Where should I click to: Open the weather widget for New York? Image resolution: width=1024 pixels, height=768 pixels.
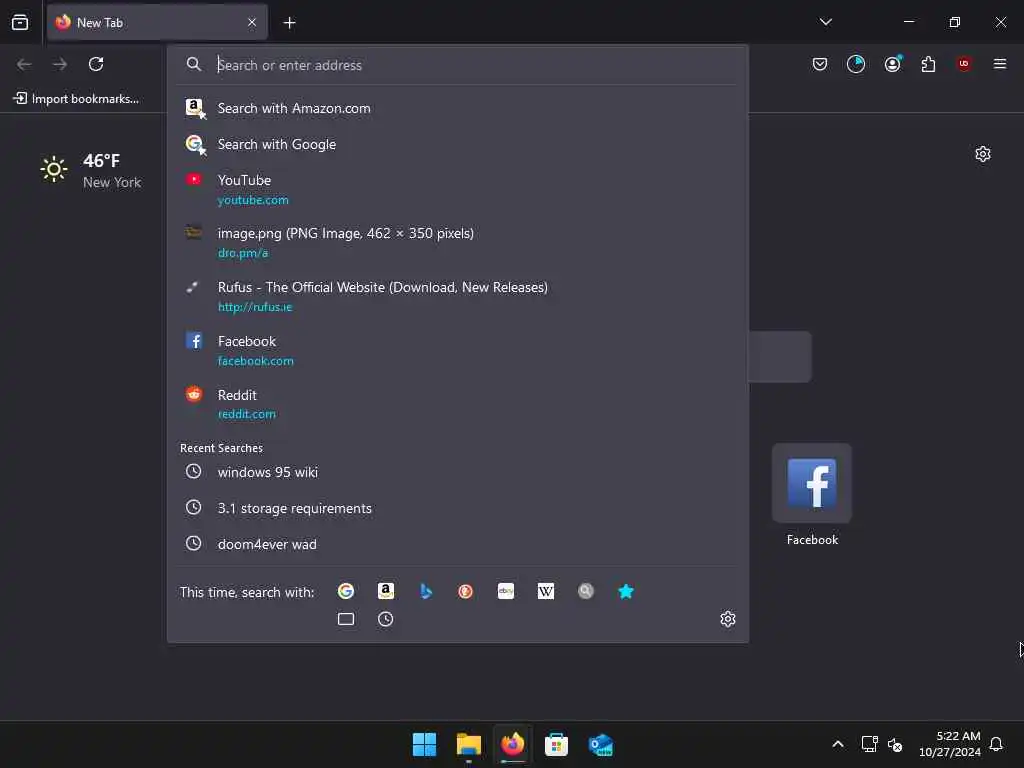coord(91,171)
